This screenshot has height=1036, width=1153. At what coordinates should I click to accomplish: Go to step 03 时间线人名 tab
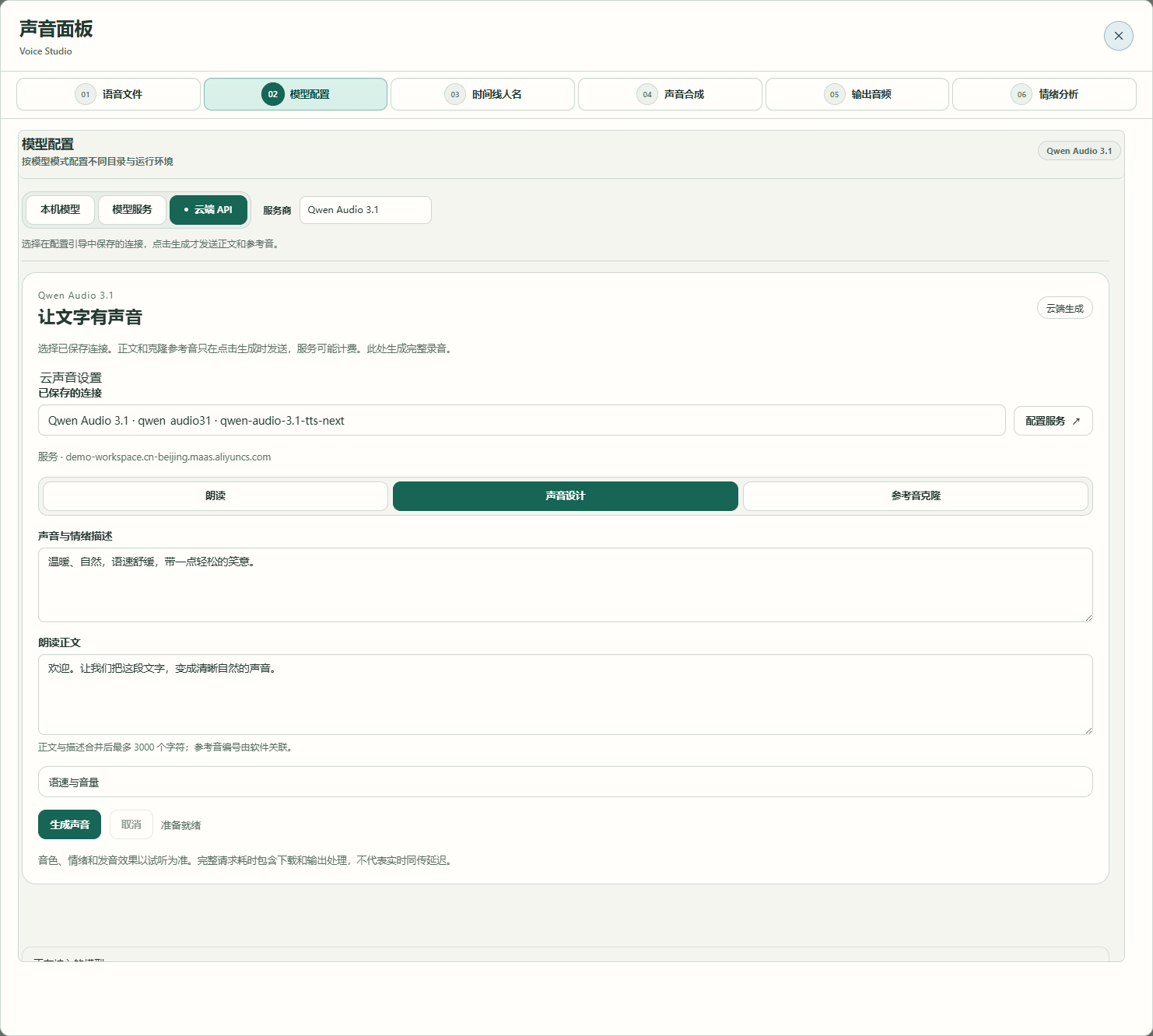click(482, 94)
